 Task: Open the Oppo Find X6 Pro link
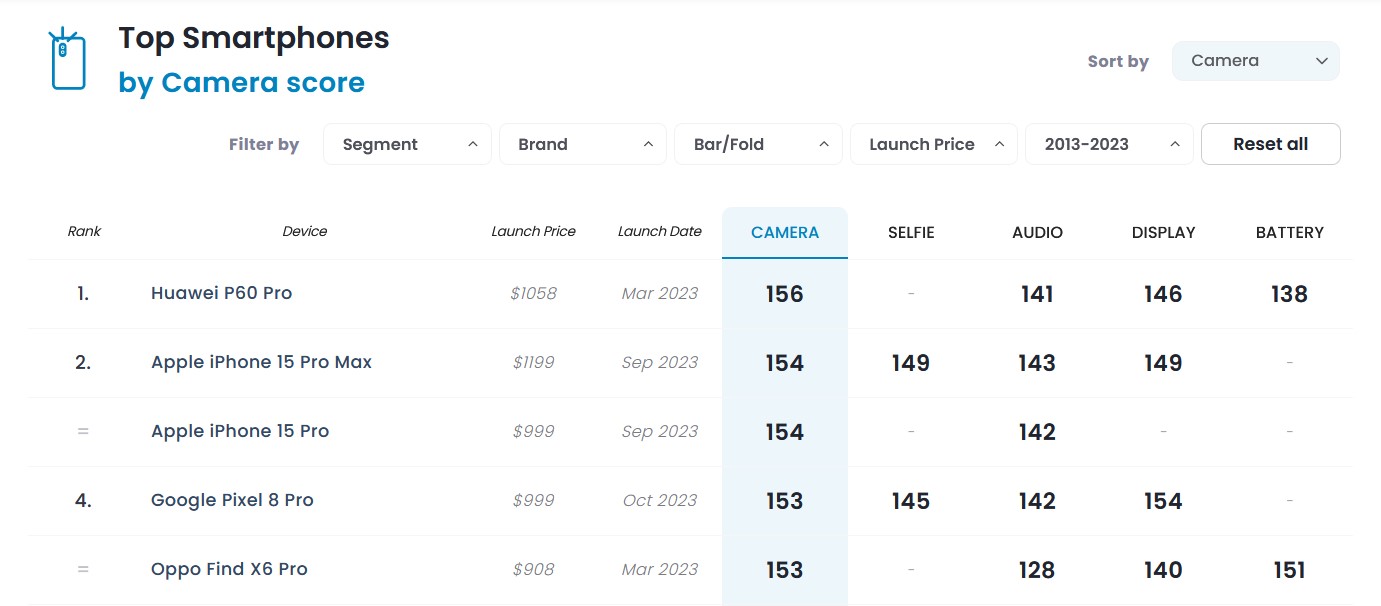click(x=229, y=569)
